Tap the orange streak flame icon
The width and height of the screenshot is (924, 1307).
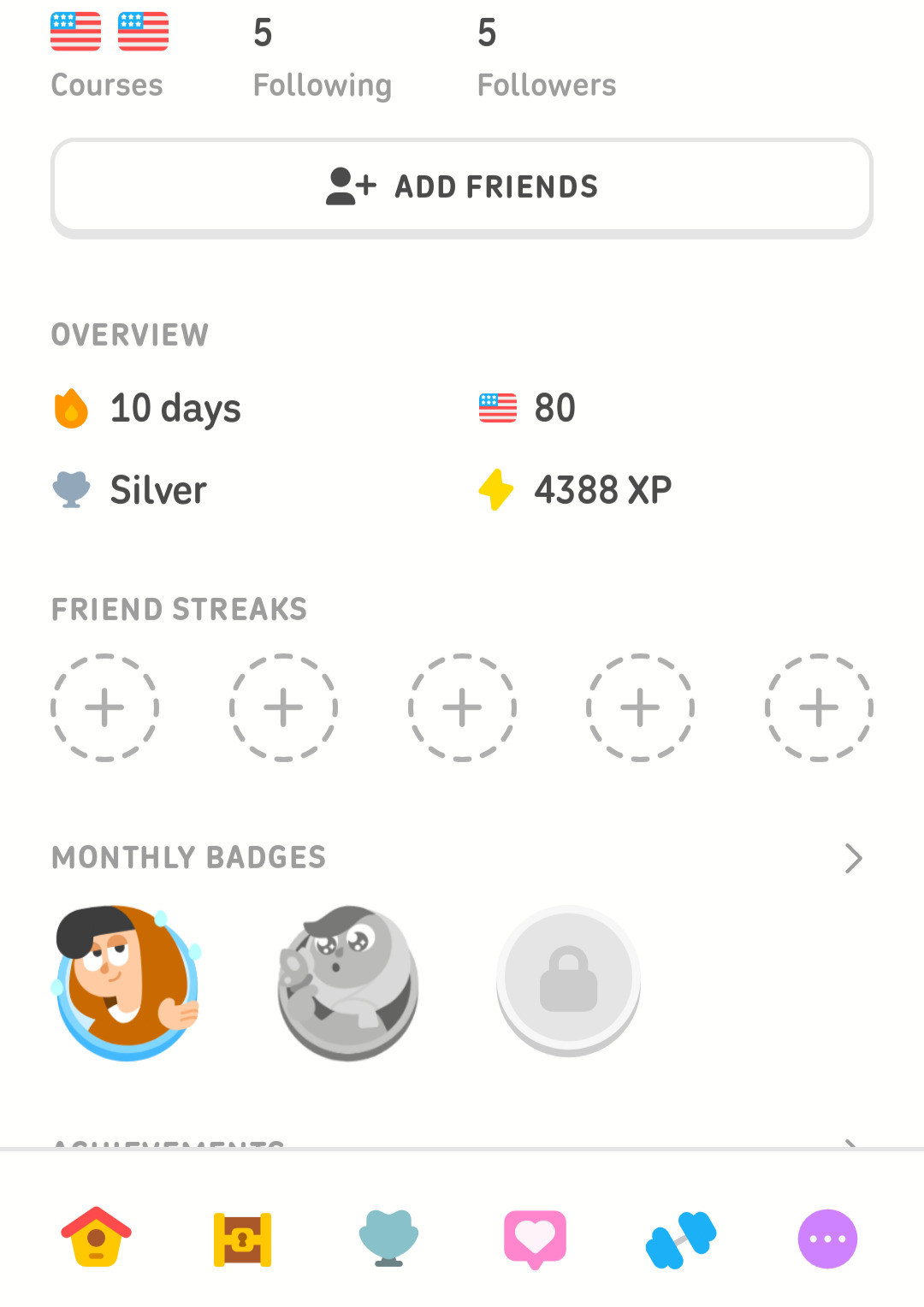point(71,408)
